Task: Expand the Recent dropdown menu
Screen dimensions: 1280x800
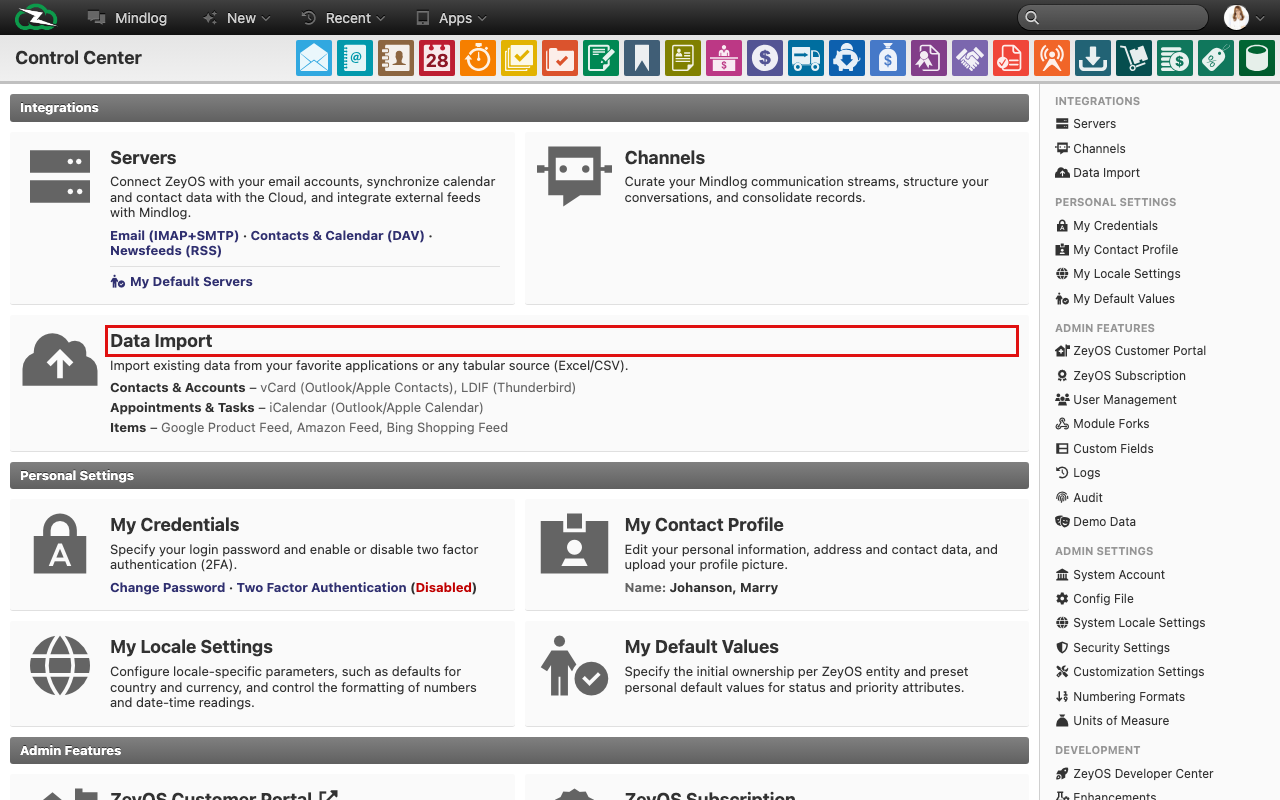Action: tap(343, 18)
